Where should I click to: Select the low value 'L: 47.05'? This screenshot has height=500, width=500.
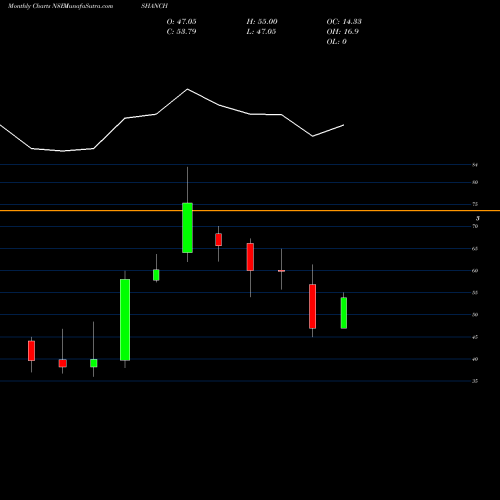pyautogui.click(x=261, y=32)
